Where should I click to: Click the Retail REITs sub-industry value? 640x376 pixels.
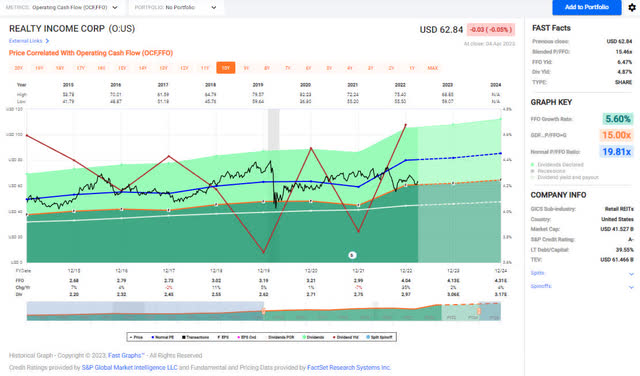619,209
